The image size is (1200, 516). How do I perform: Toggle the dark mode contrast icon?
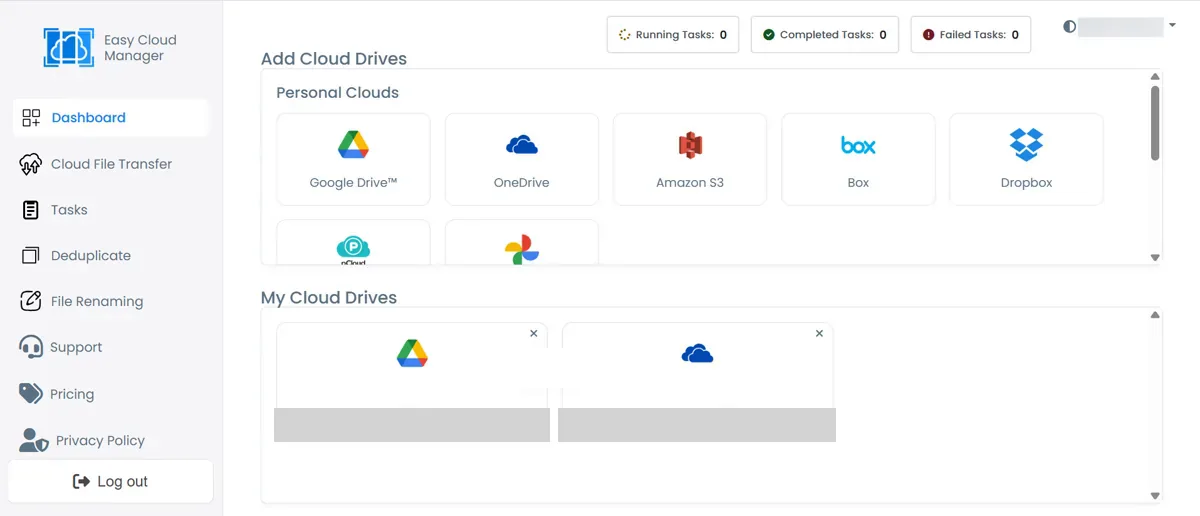coord(1070,27)
